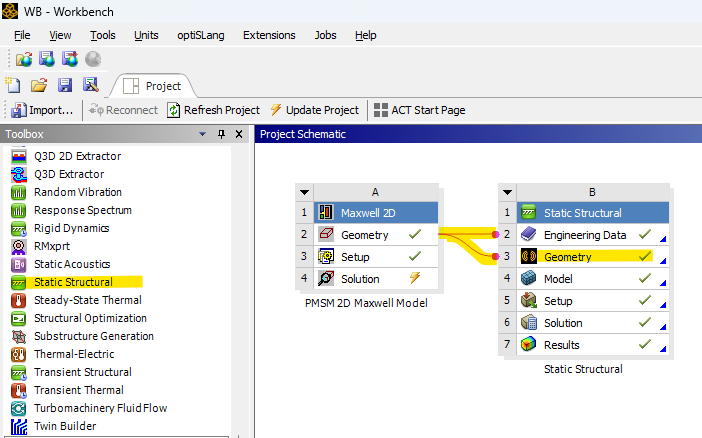Open the Toolbox panel options dropdown
The image size is (702, 438).
pyautogui.click(x=202, y=134)
